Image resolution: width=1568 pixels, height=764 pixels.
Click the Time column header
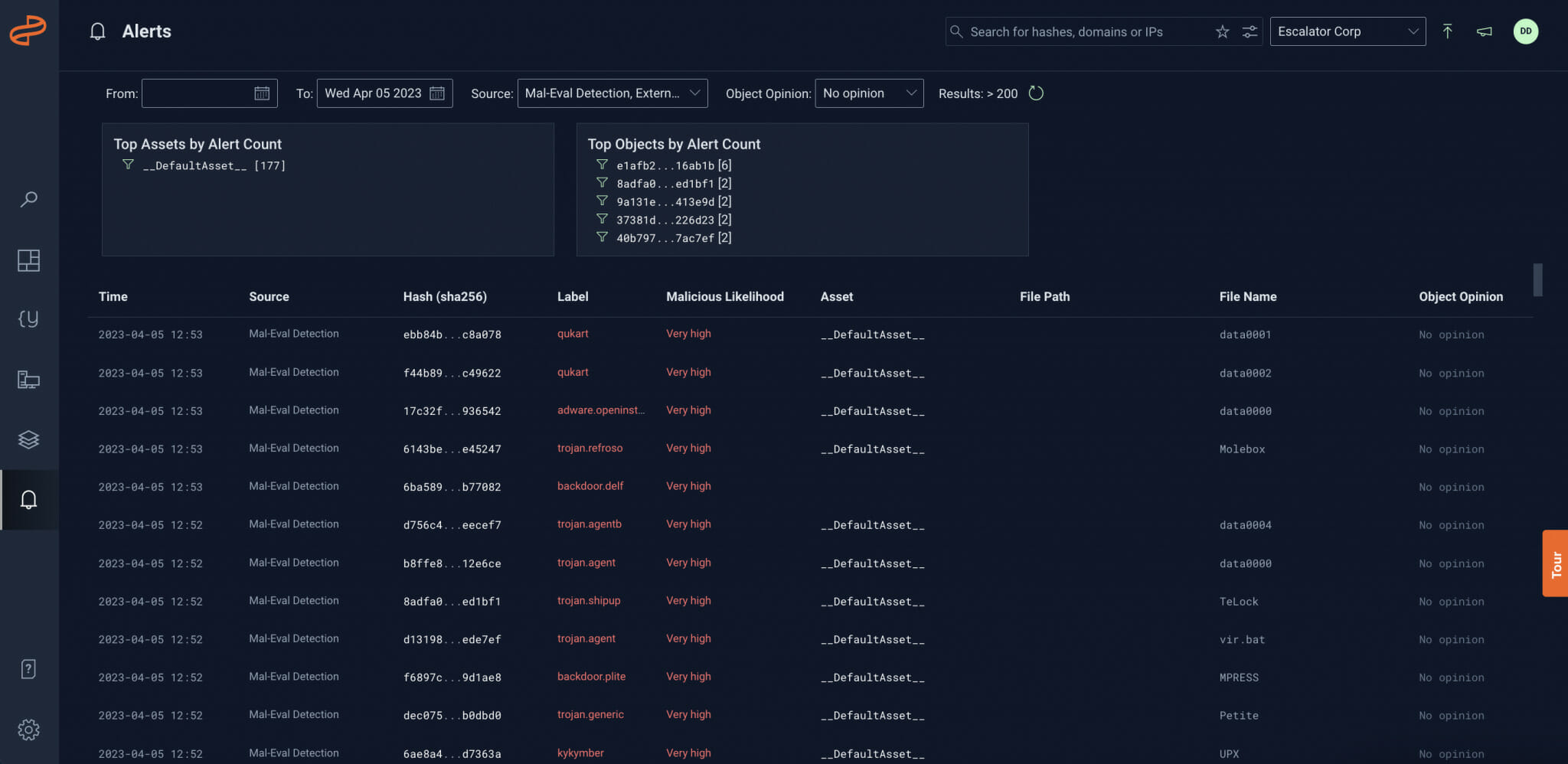(x=113, y=296)
